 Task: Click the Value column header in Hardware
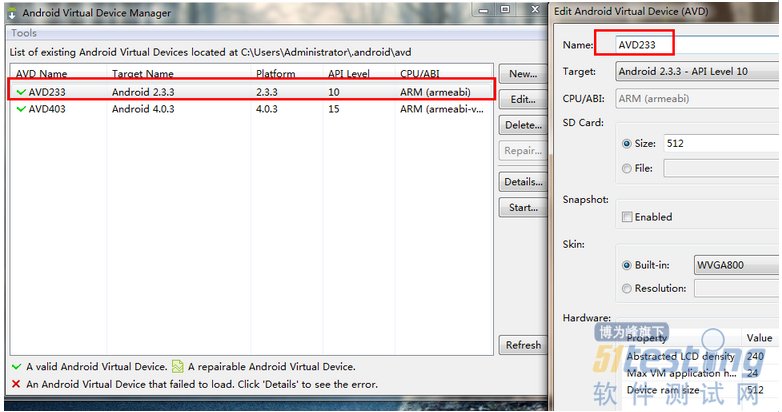coord(760,338)
